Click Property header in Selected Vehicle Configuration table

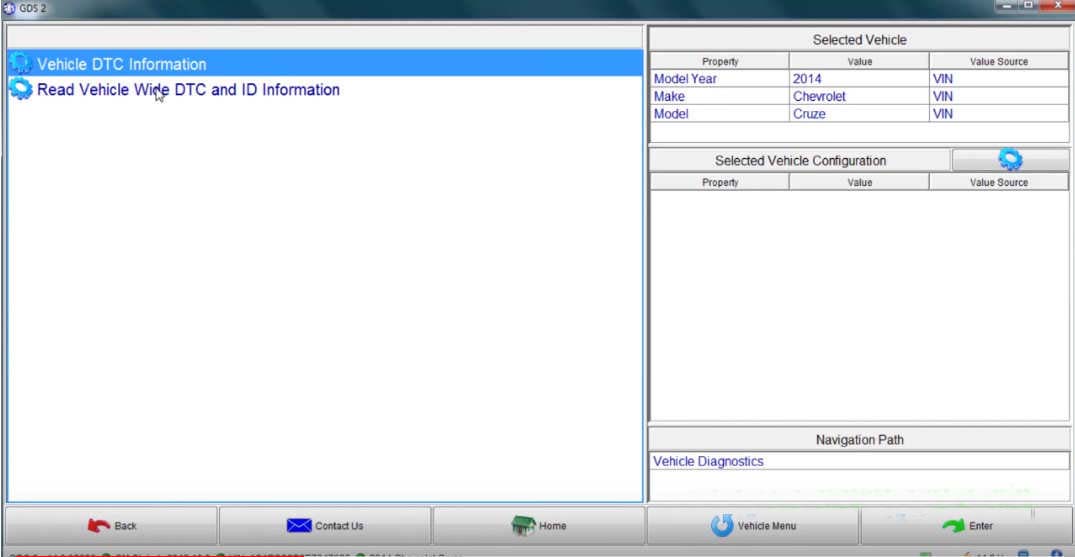point(720,182)
